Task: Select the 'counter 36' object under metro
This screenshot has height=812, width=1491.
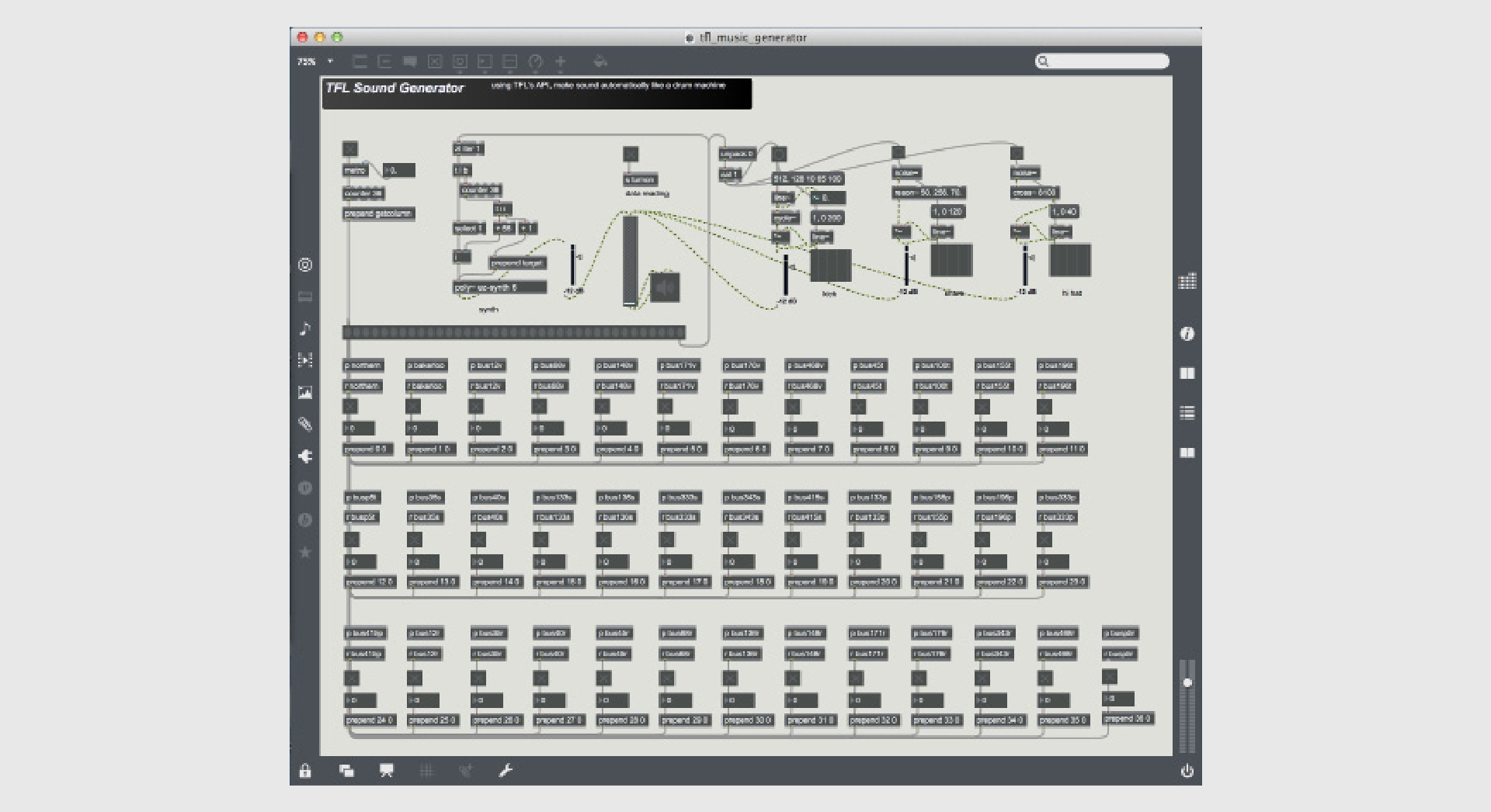Action: [x=363, y=193]
